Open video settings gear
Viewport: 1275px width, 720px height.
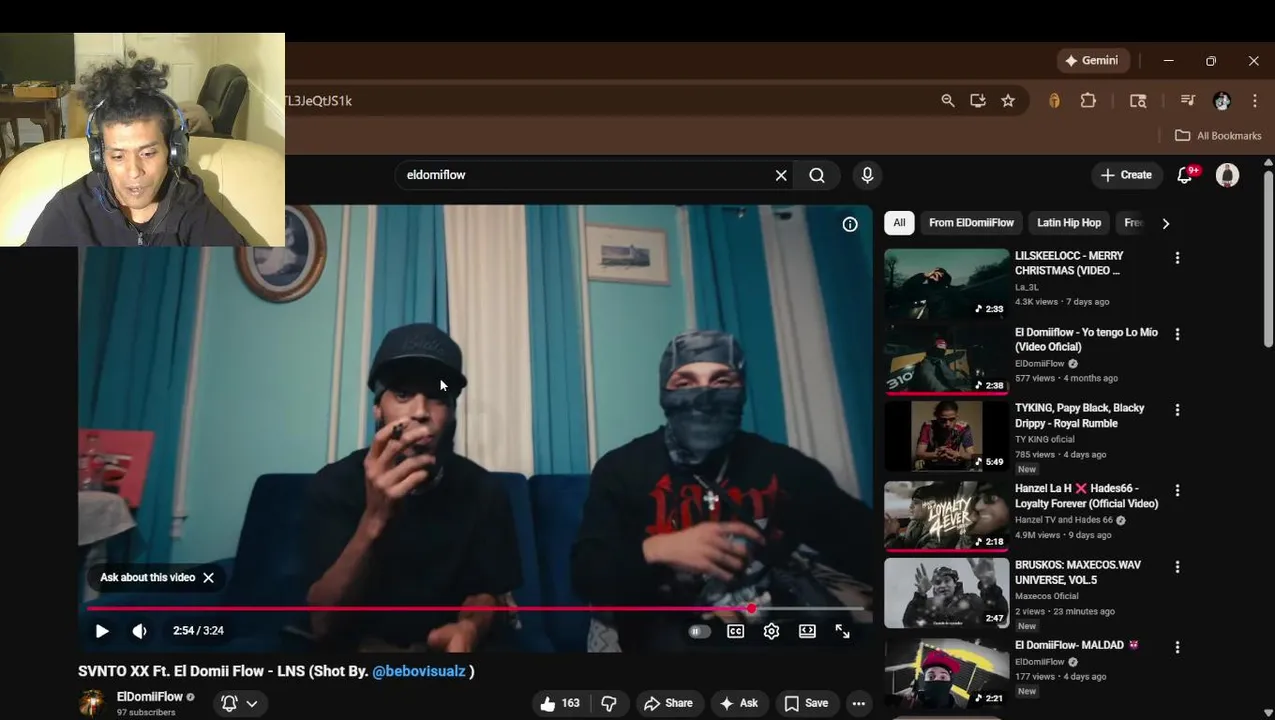click(771, 631)
